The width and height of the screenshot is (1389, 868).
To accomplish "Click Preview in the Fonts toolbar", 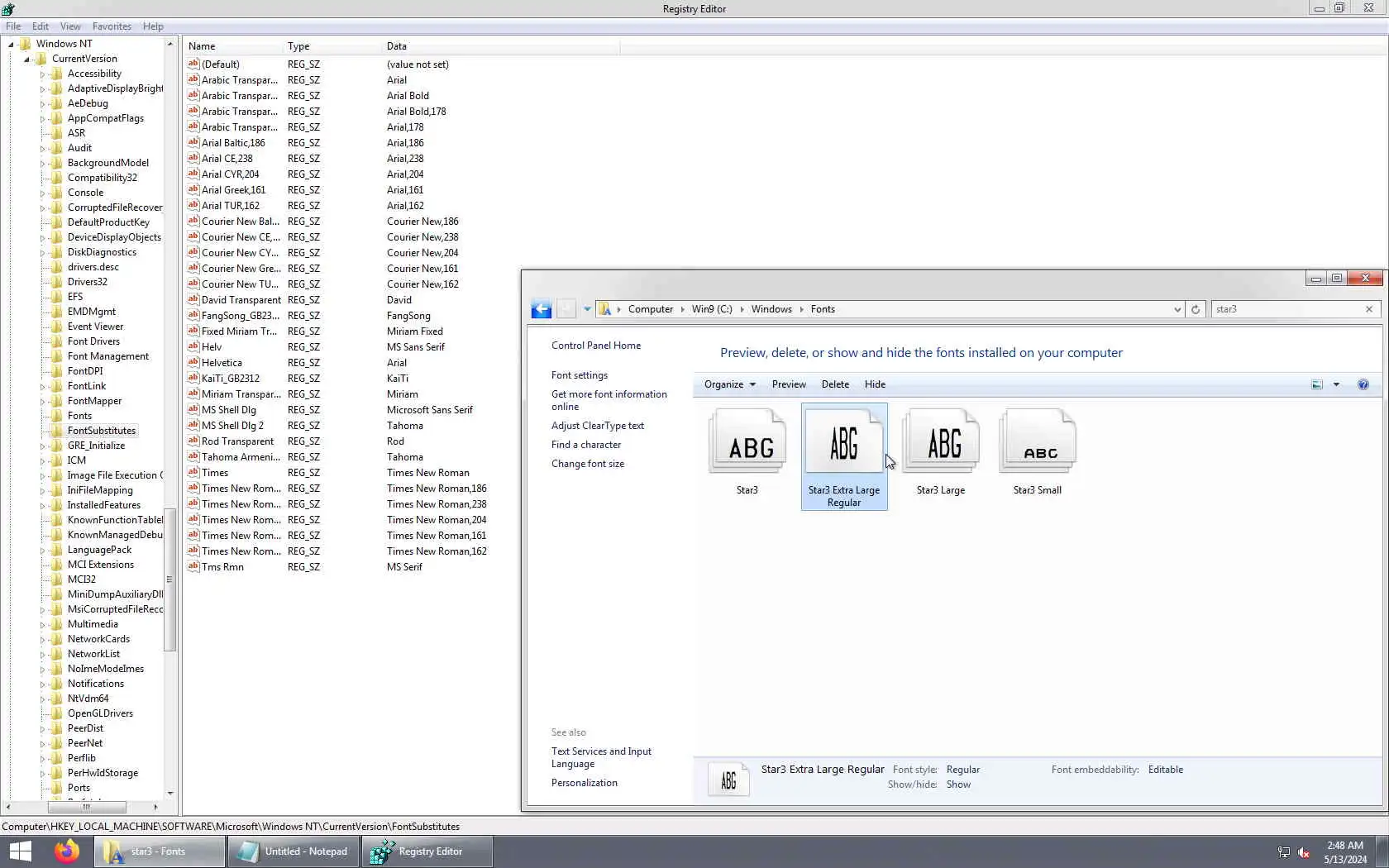I will tap(789, 384).
